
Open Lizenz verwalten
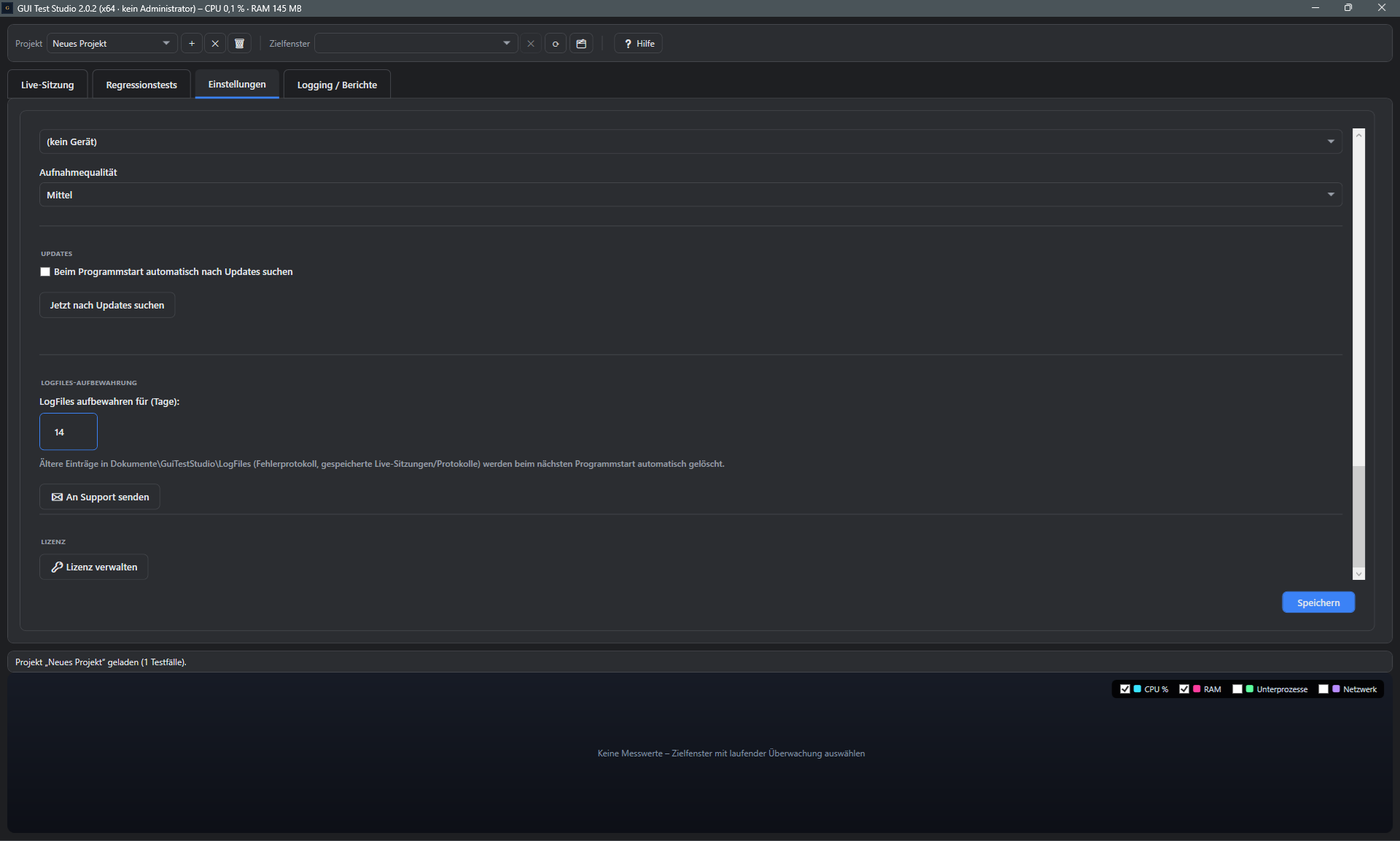pos(94,567)
